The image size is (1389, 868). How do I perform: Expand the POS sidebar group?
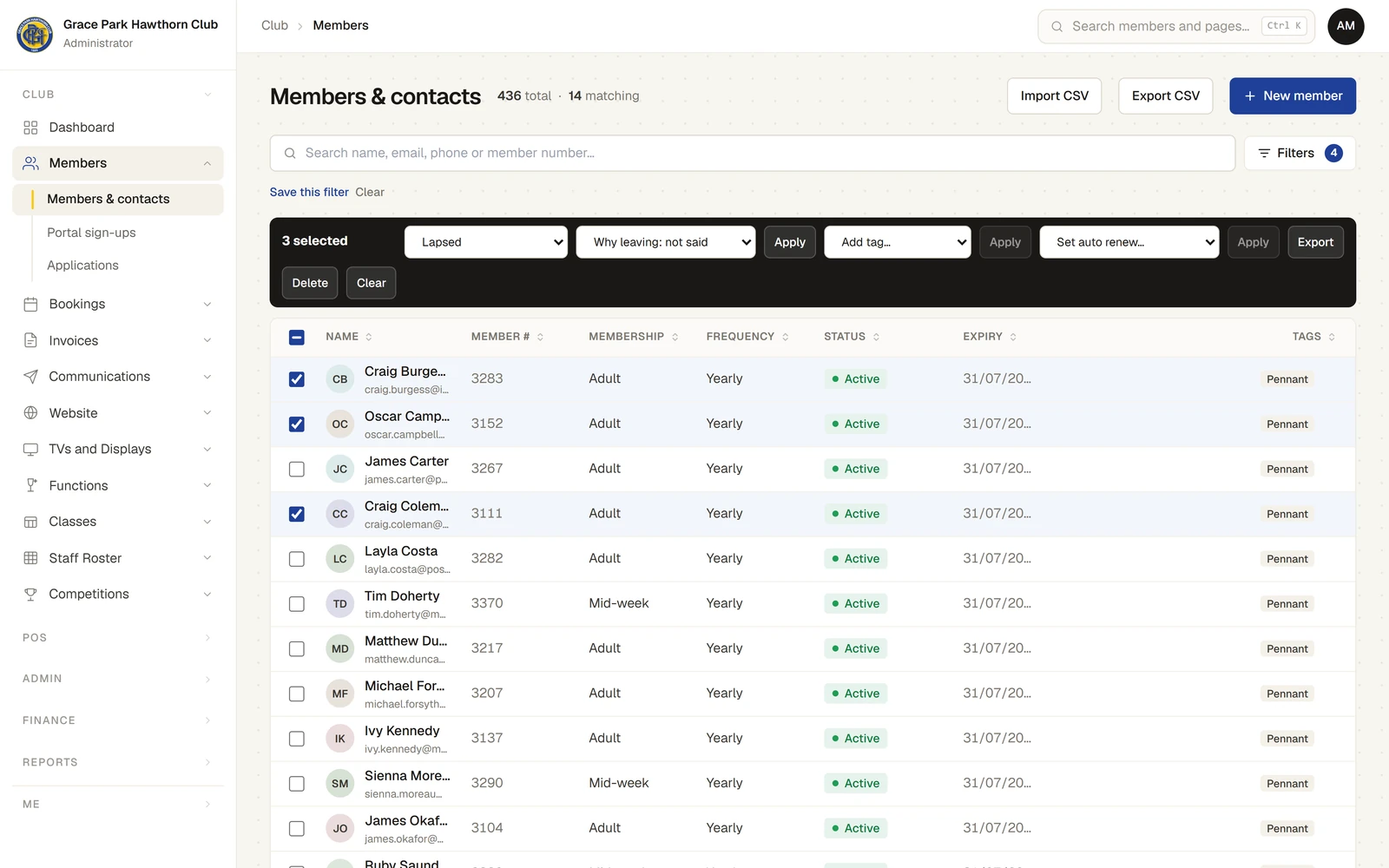118,637
